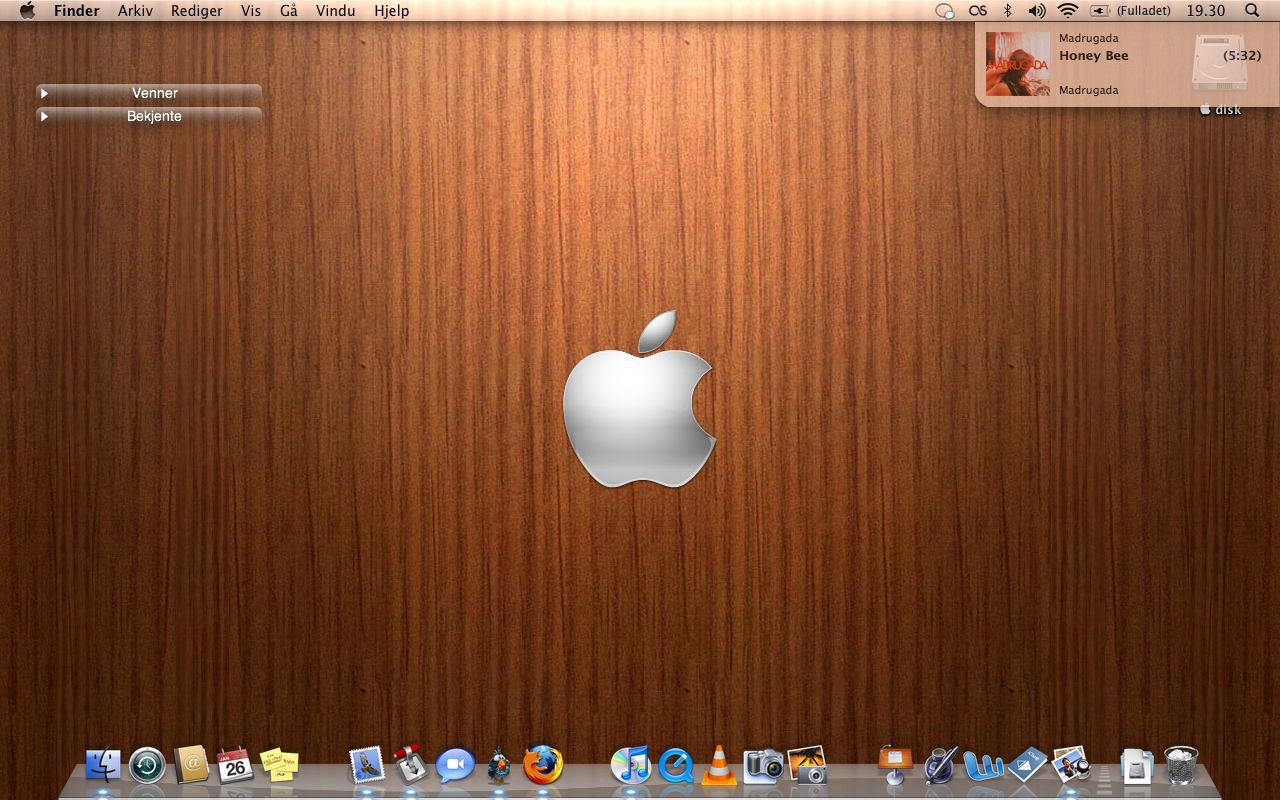
Task: Open the Hjelp menu
Action: [x=392, y=11]
